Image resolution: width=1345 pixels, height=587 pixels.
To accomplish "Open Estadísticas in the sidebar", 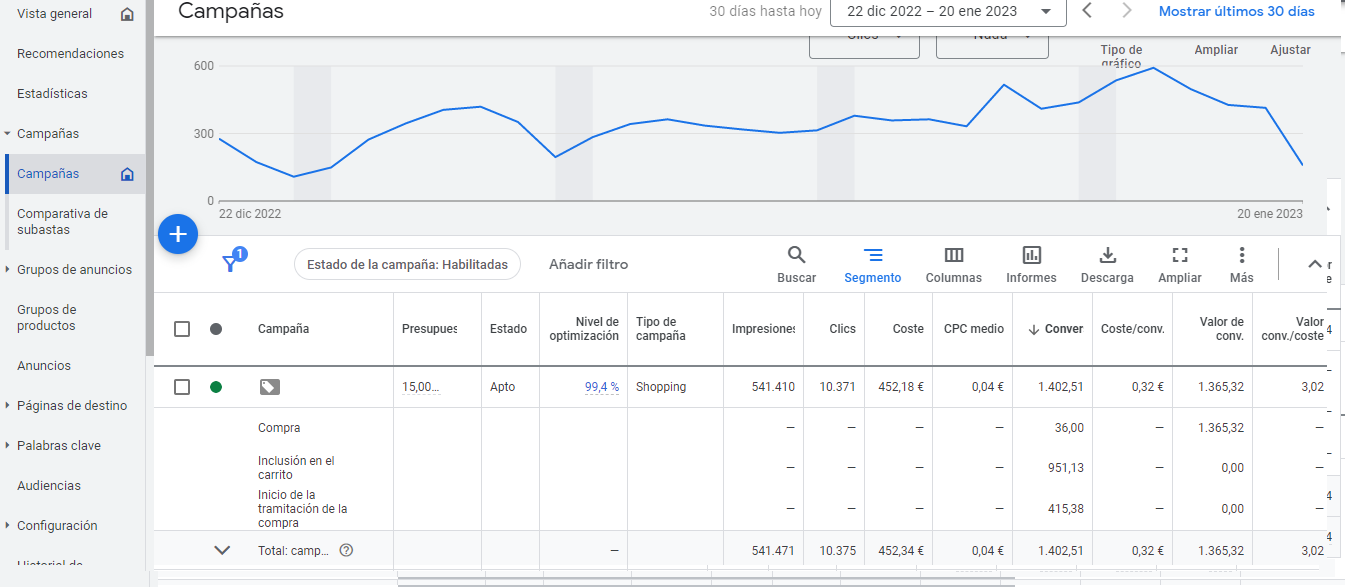I will tap(52, 94).
